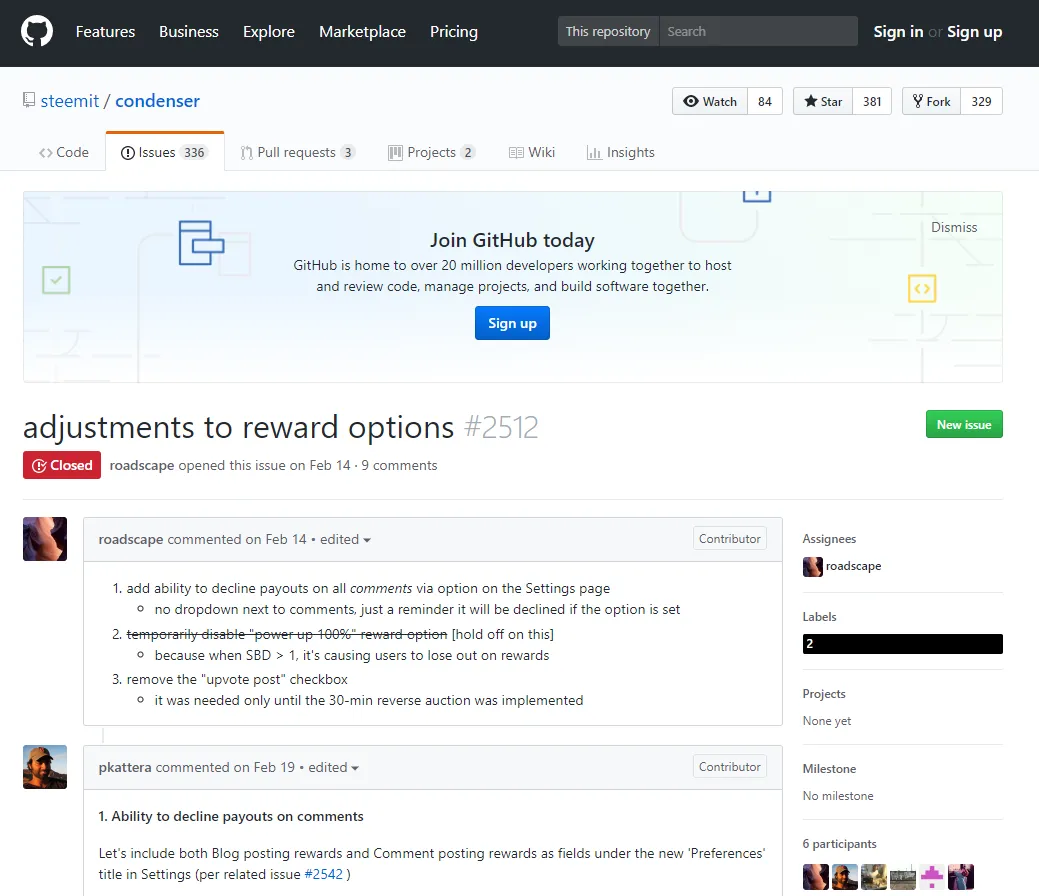Viewport: 1039px width, 896px height.
Task: Click Contributor badge on roadscape's comment
Action: 730,539
